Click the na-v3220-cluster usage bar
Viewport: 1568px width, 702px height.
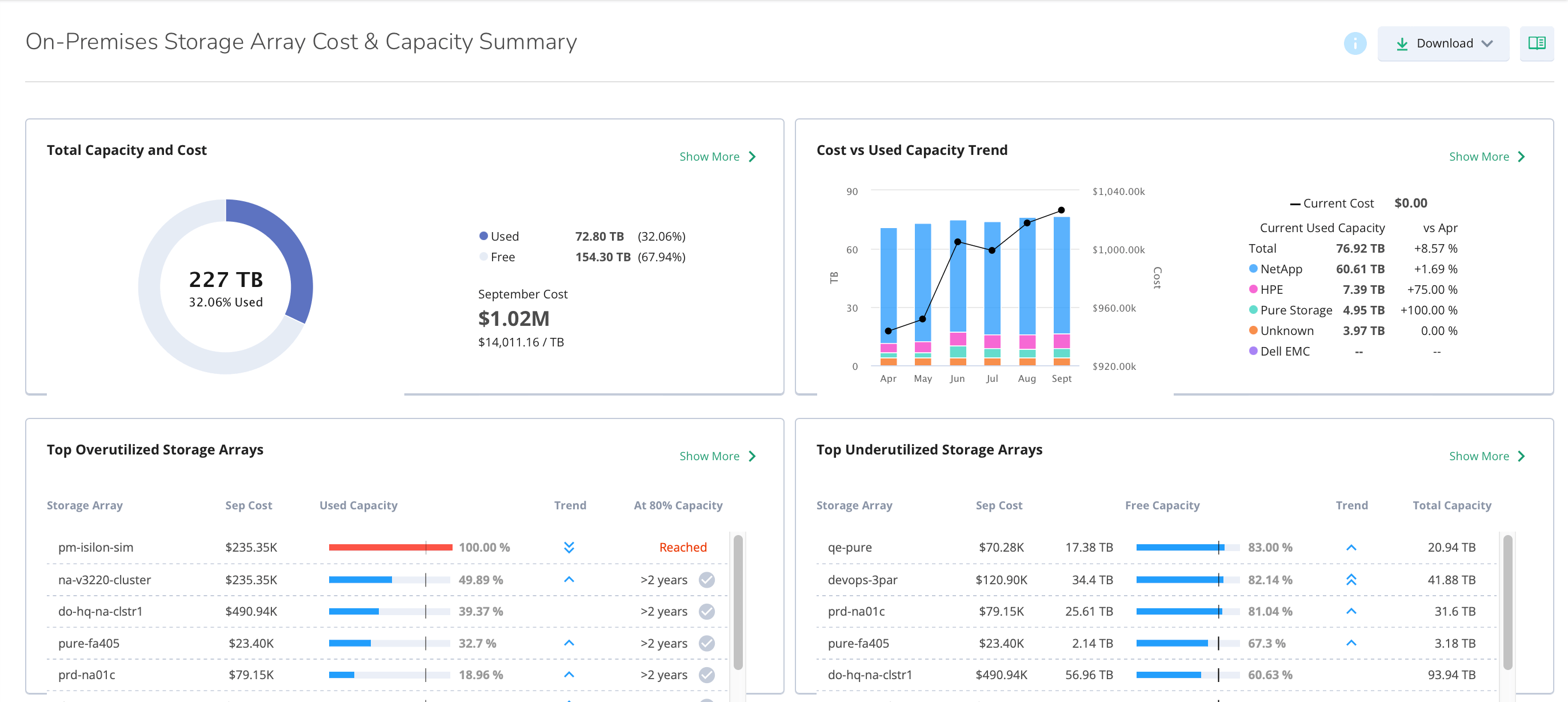coord(390,580)
